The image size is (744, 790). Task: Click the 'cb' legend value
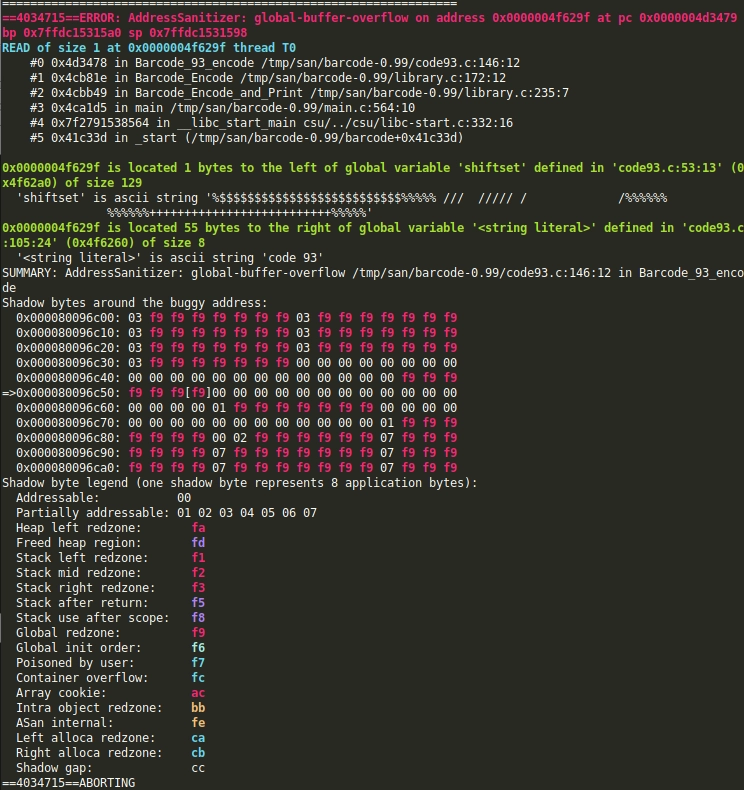point(198,753)
